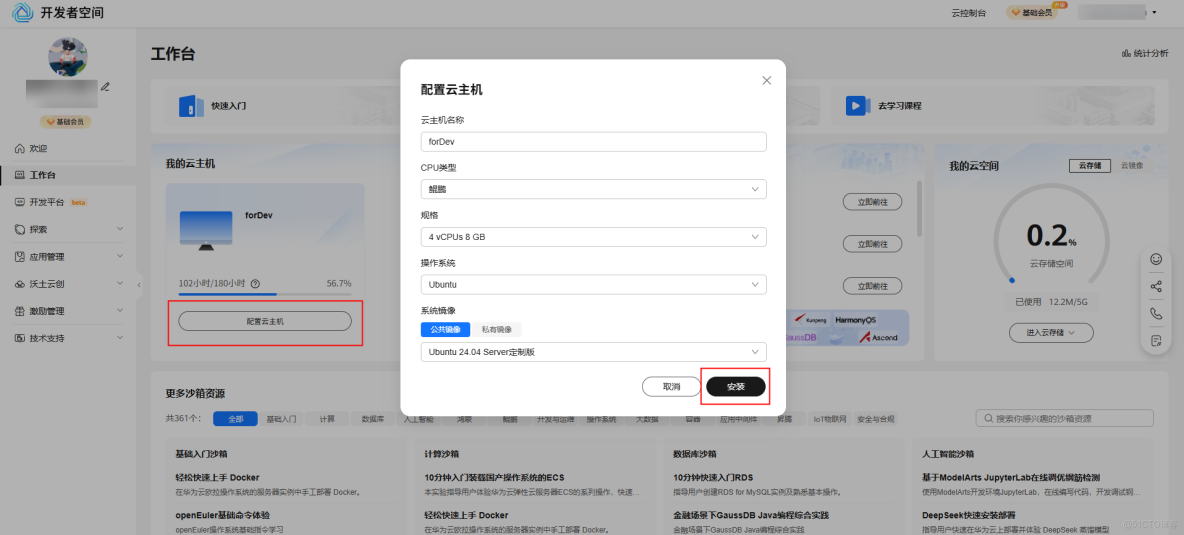1184x535 pixels.
Task: Select the 全部 sandbox category
Action: pos(236,419)
